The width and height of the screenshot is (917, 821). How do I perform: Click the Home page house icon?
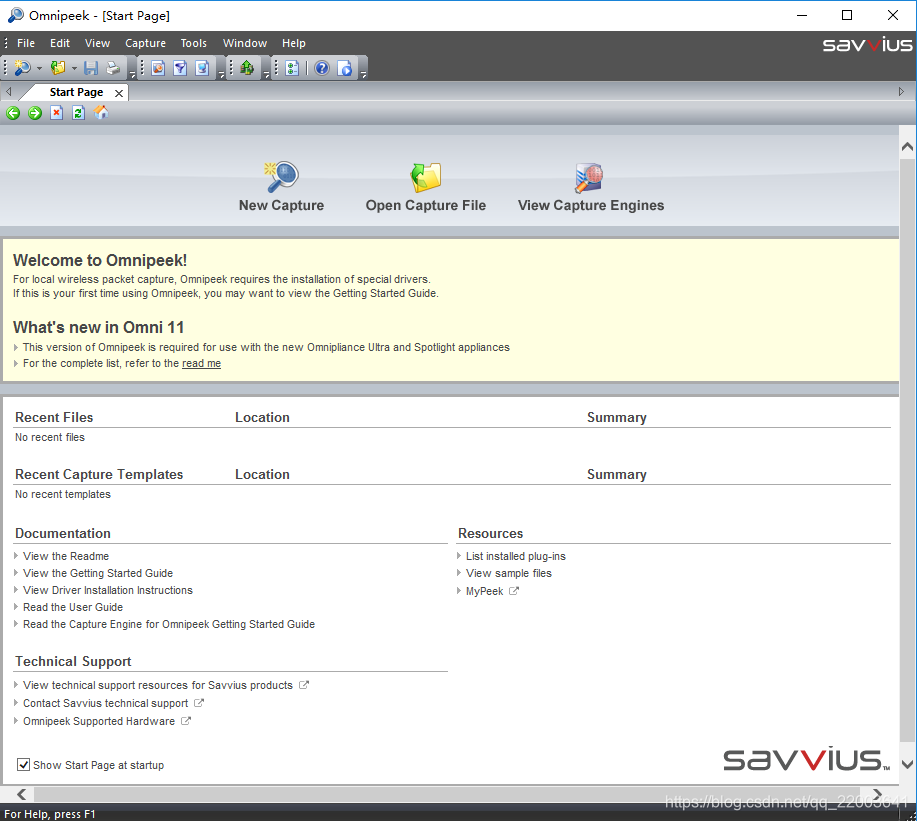101,112
